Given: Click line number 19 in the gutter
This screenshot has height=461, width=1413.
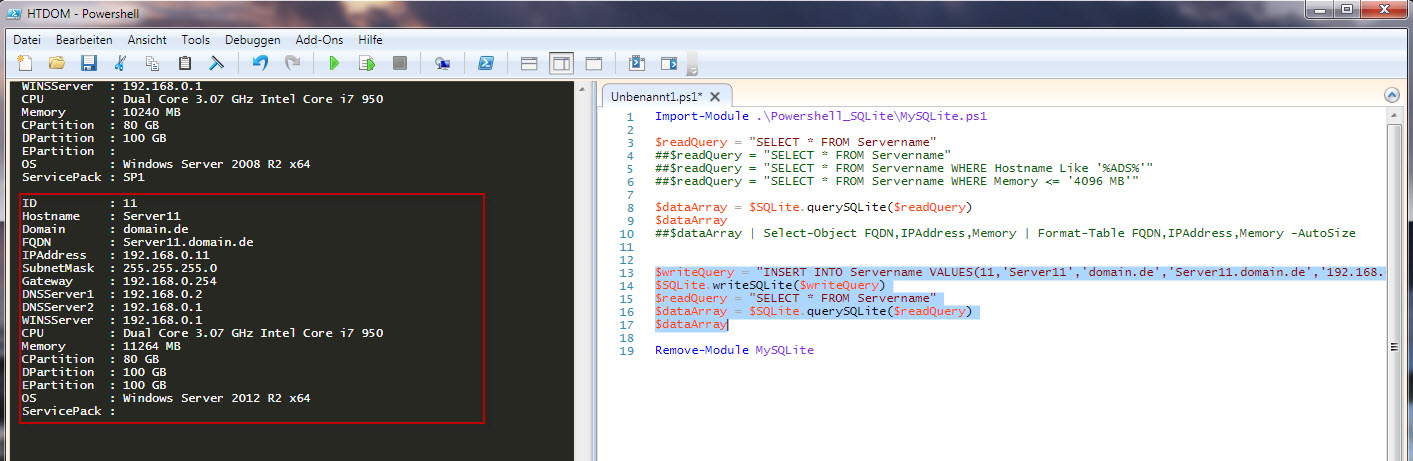Looking at the screenshot, I should click(626, 351).
